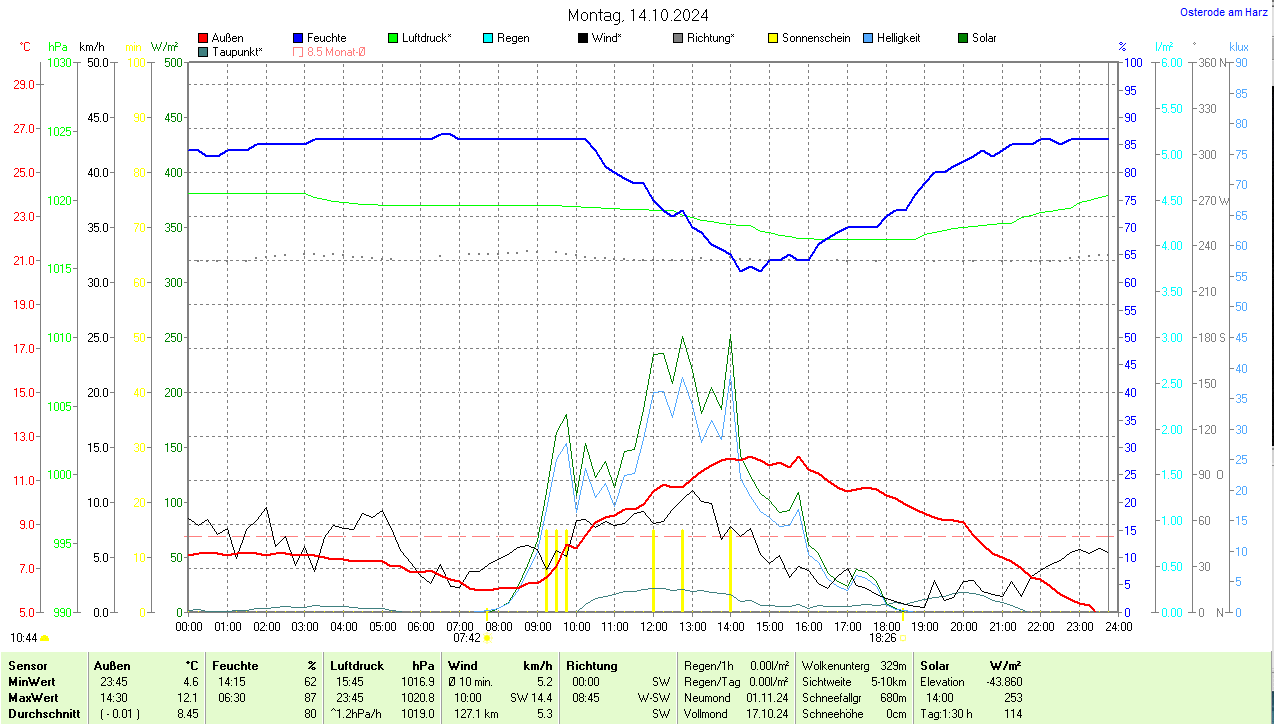1274x724 pixels.
Task: Toggle the 8.5 Monat-Ø average box
Action: (297, 51)
